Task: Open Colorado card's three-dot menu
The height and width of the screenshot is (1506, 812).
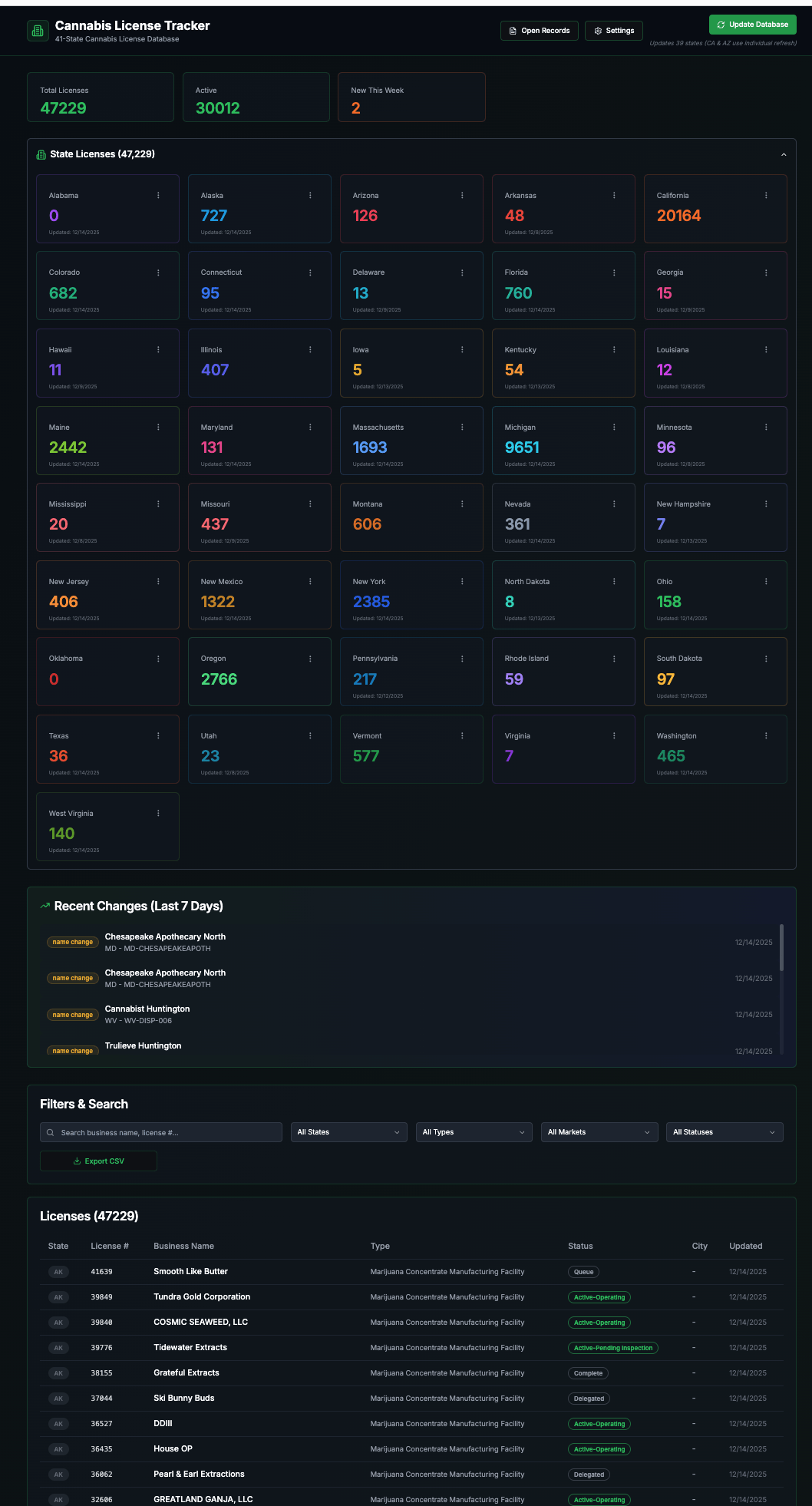Action: [158, 272]
